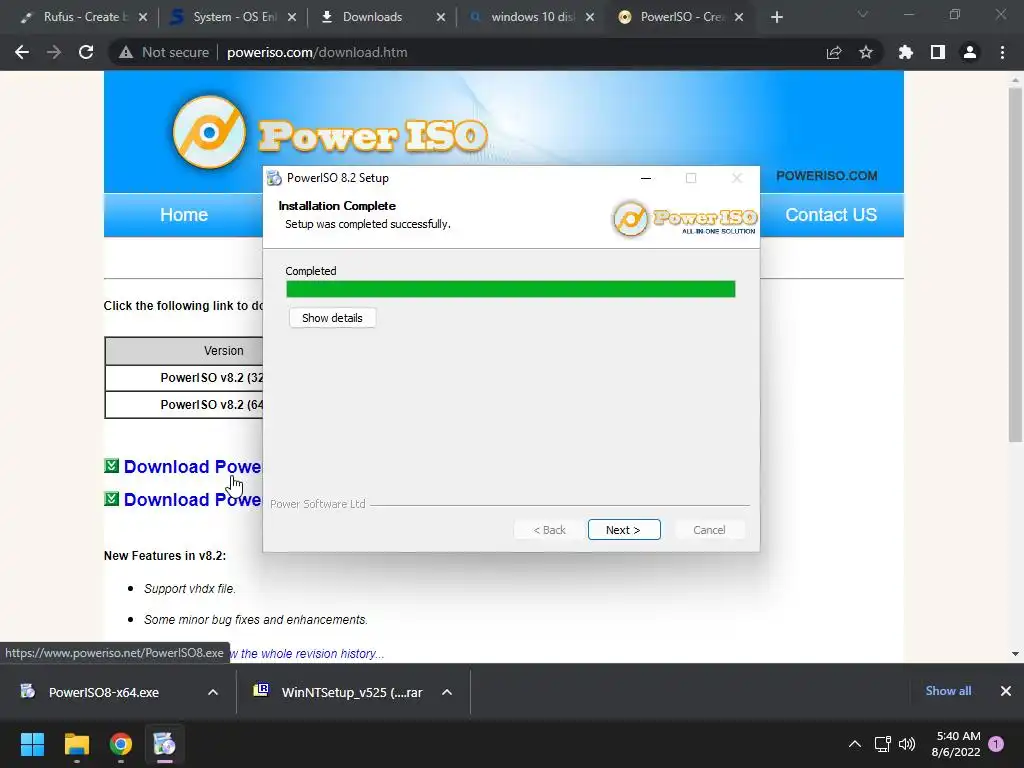1024x768 pixels.
Task: Close the downloads shelf
Action: coord(1006,691)
